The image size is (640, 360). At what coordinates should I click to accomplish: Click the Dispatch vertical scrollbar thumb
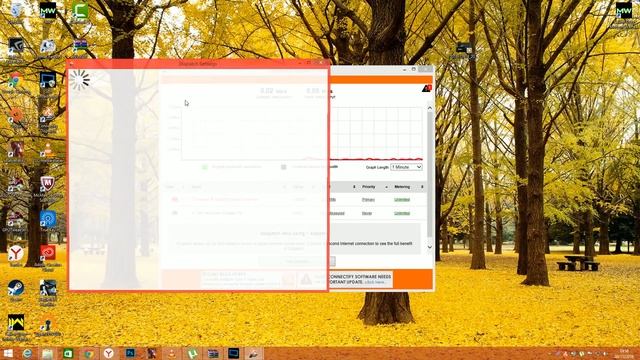(x=430, y=174)
